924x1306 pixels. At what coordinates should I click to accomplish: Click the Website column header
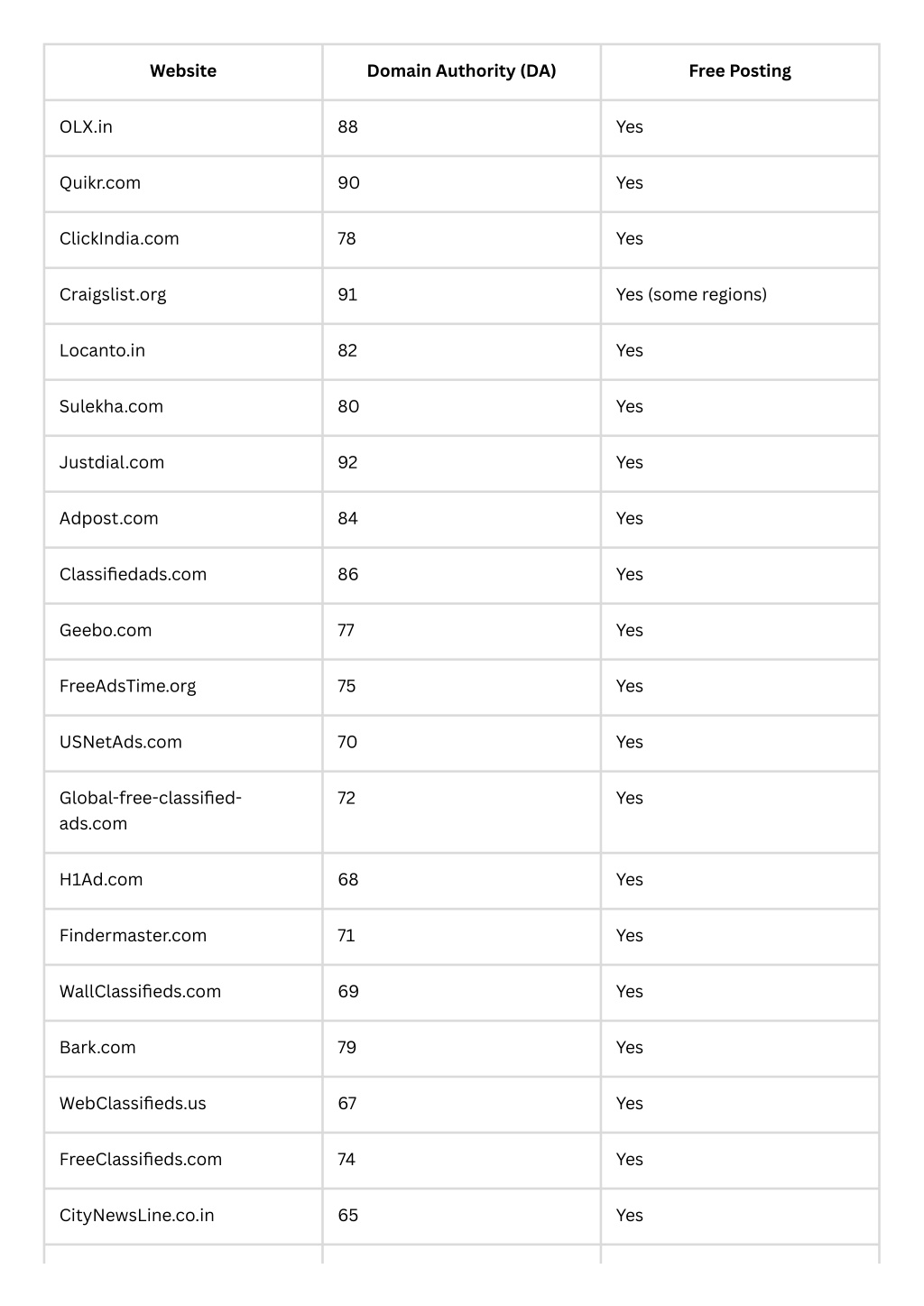click(183, 71)
